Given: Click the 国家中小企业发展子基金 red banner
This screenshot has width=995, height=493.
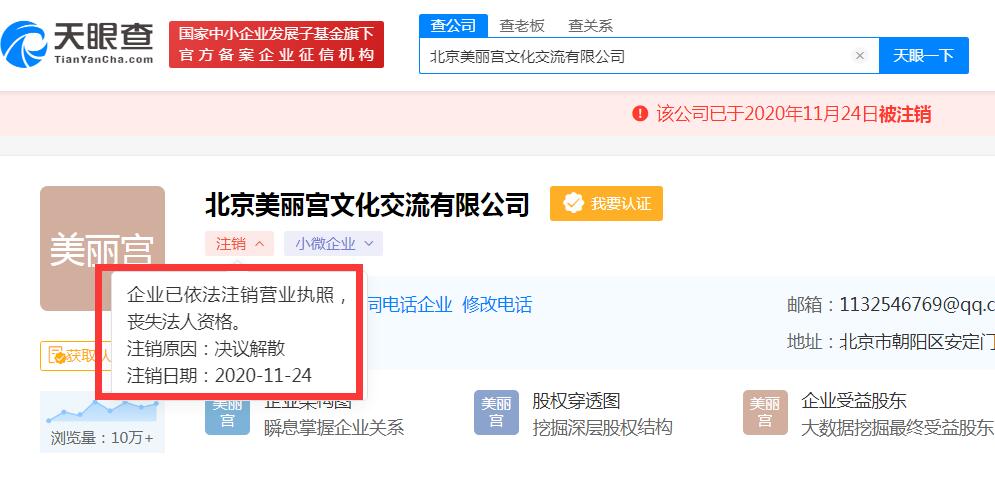Looking at the screenshot, I should 276,44.
